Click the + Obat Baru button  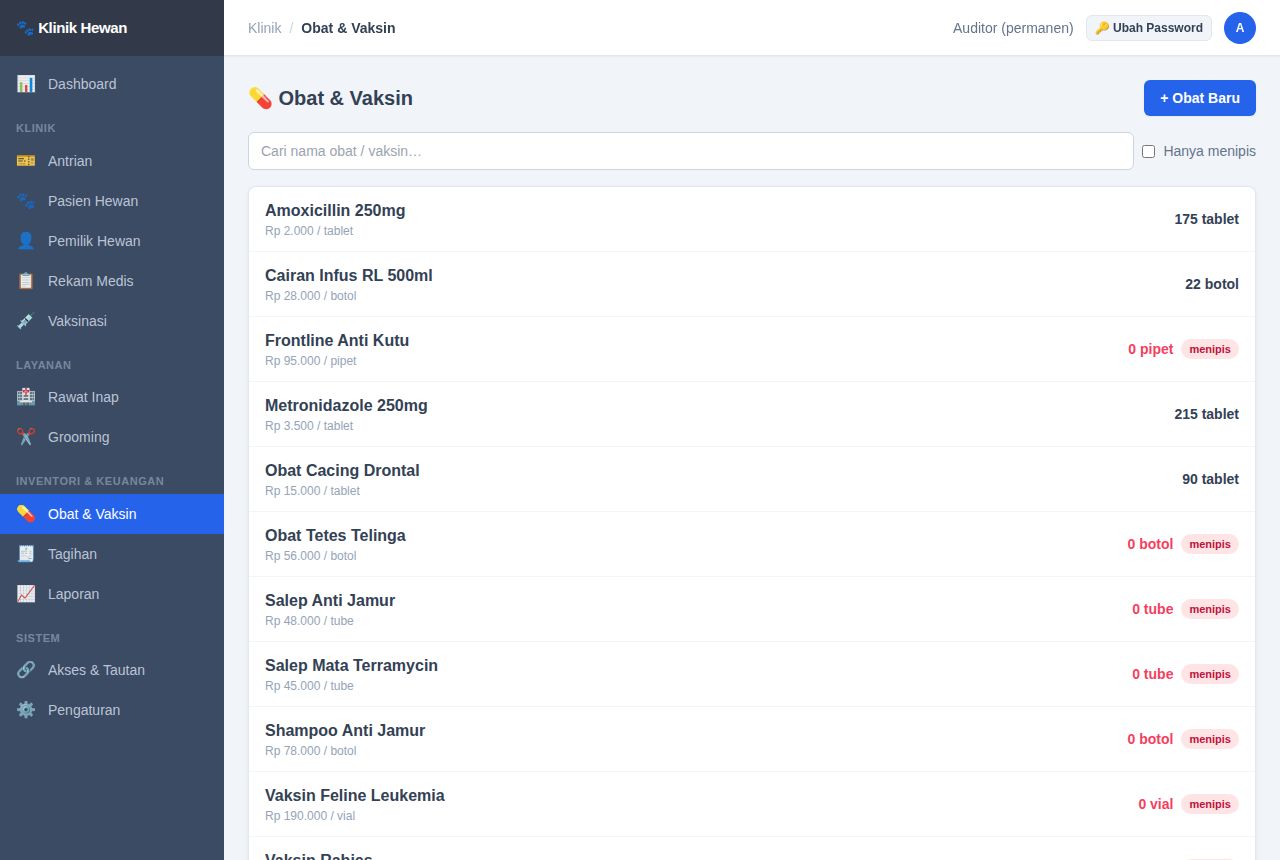(1200, 98)
